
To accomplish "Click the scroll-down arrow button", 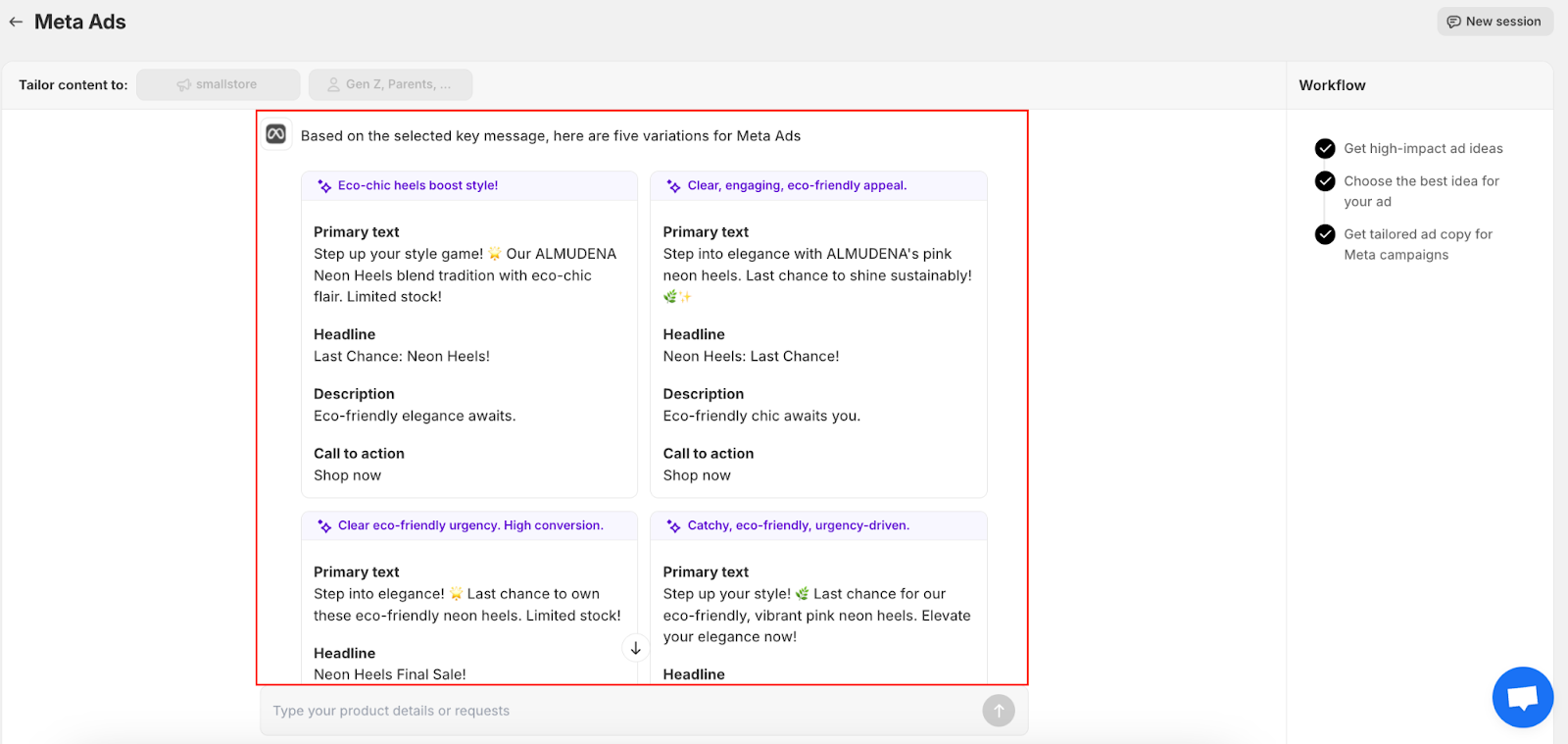I will click(635, 648).
